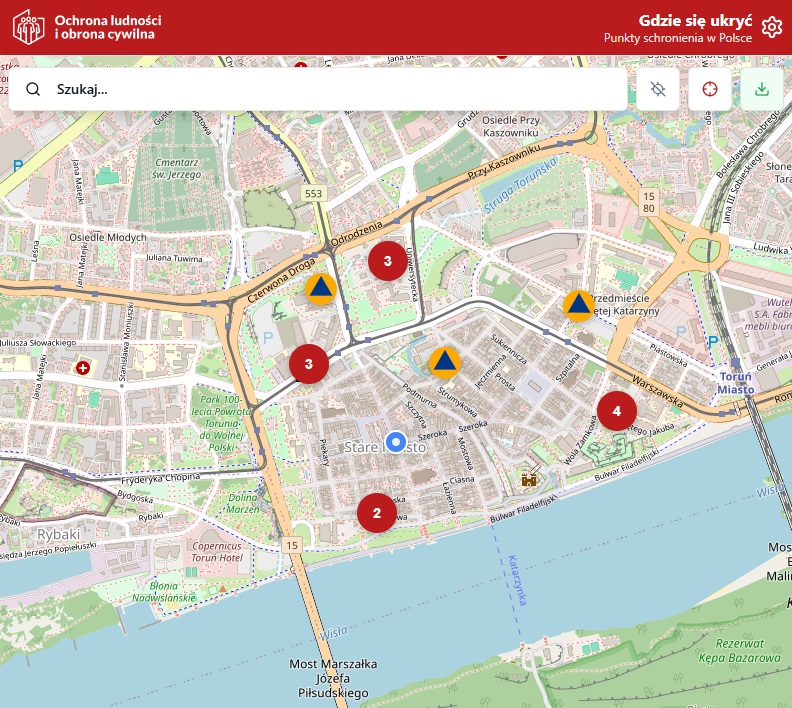The width and height of the screenshot is (792, 708).
Task: Click the blue current location dot
Action: tap(396, 441)
